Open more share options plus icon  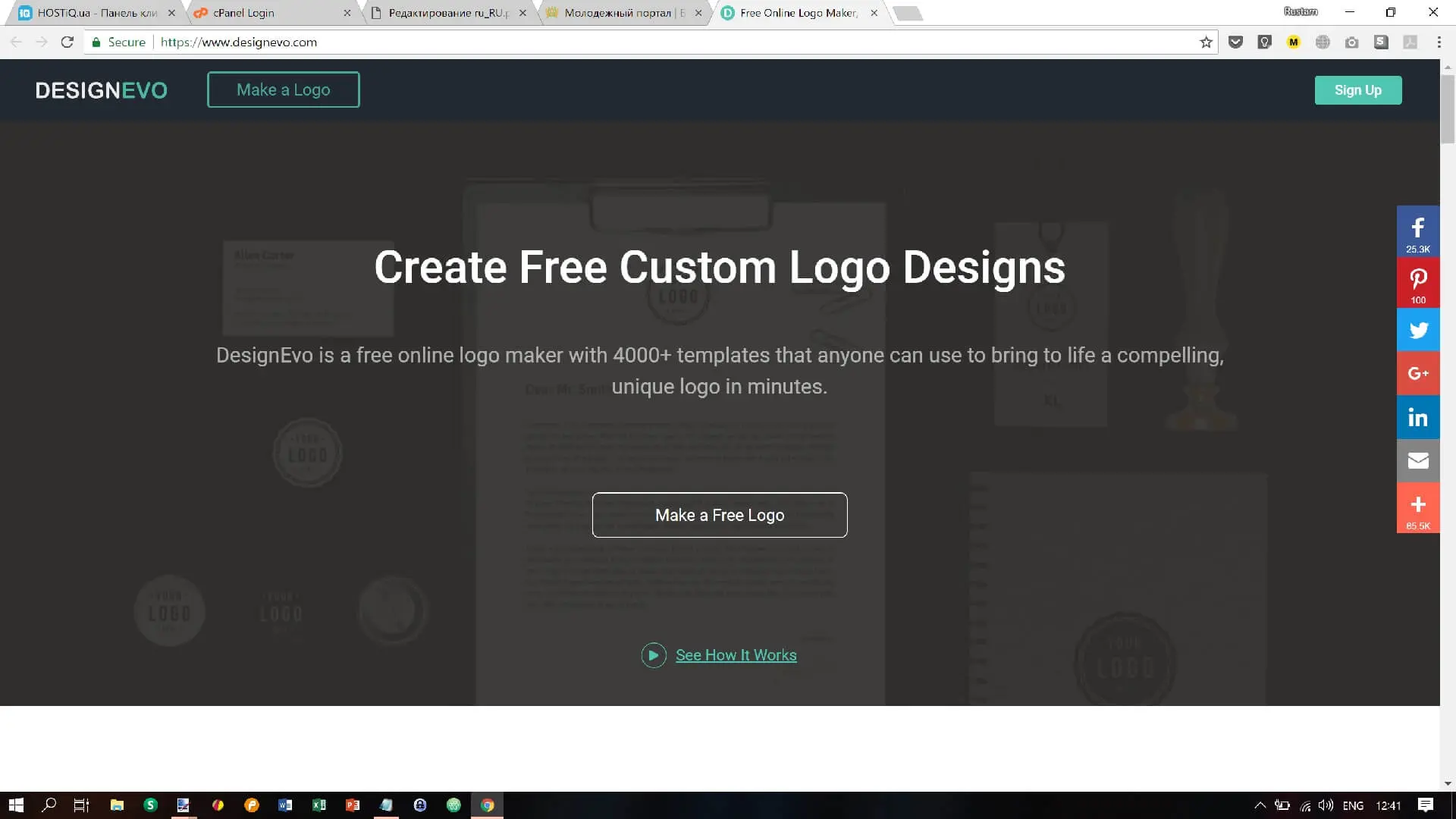1418,507
